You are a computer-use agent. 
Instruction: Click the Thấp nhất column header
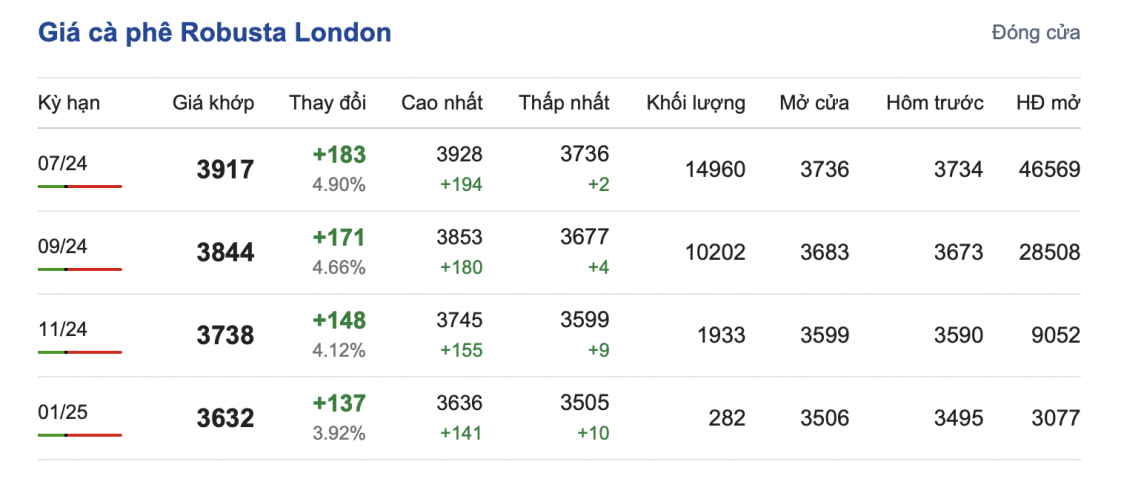(x=563, y=103)
